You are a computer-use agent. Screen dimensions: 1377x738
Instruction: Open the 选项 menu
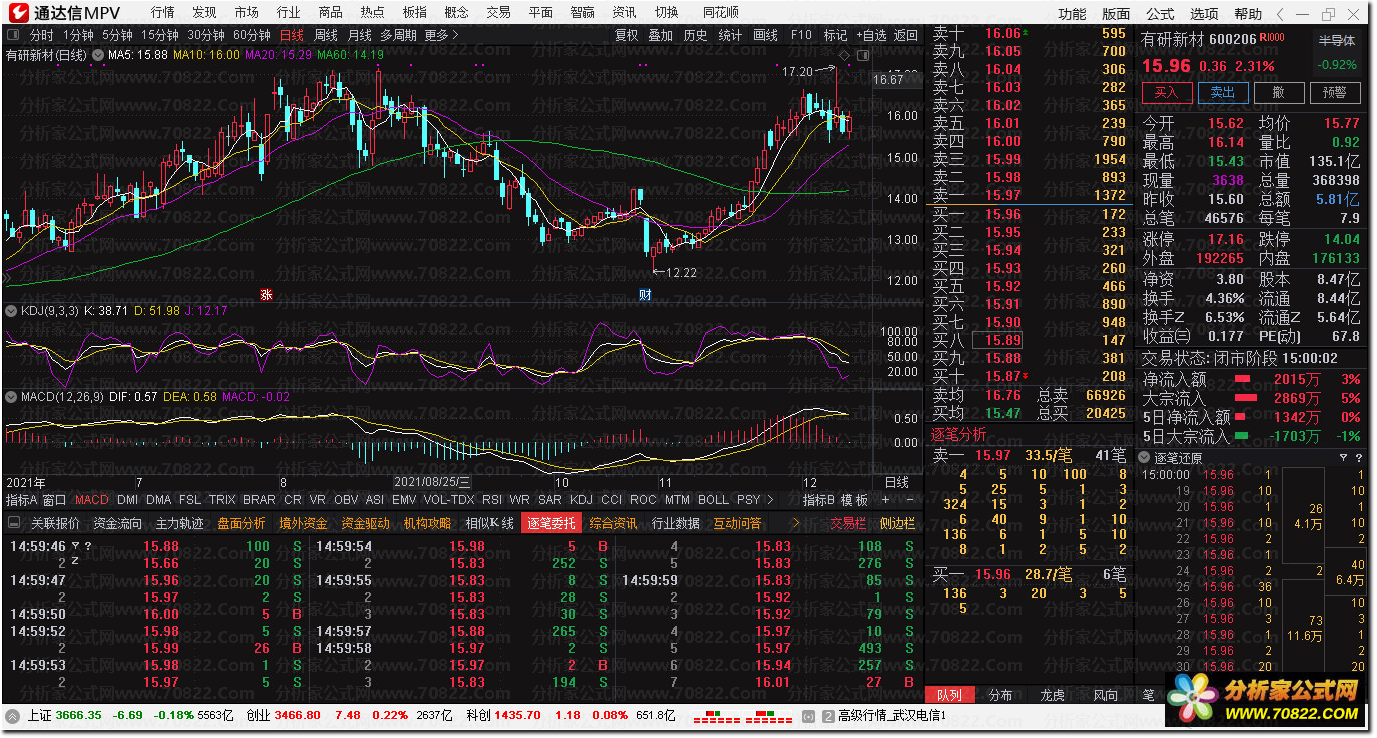tap(1204, 14)
